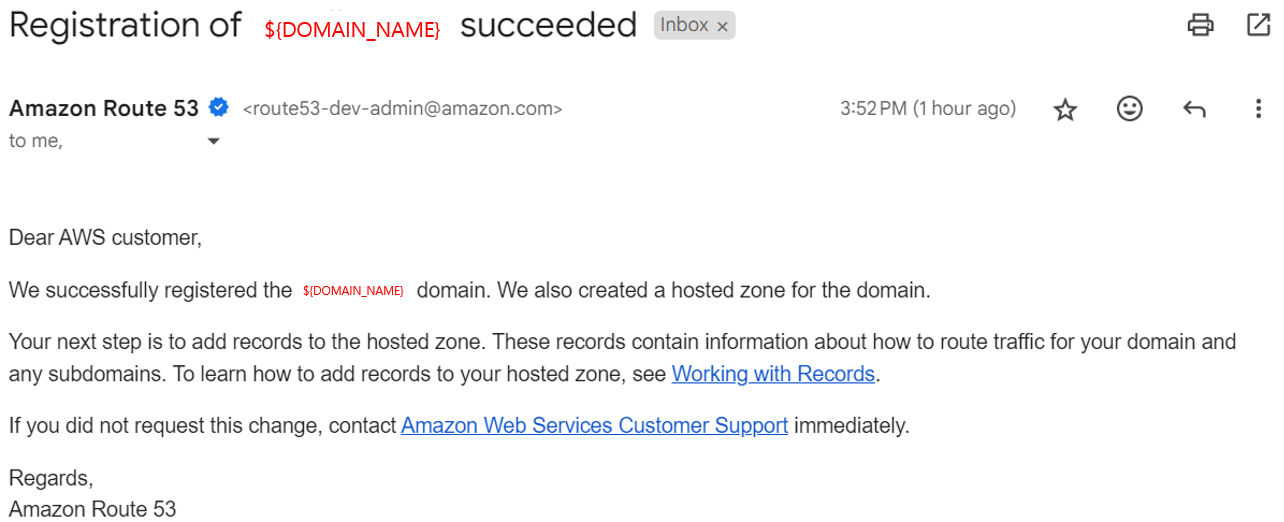Print this email using the printer icon
The width and height of the screenshot is (1284, 522).
(x=1200, y=25)
